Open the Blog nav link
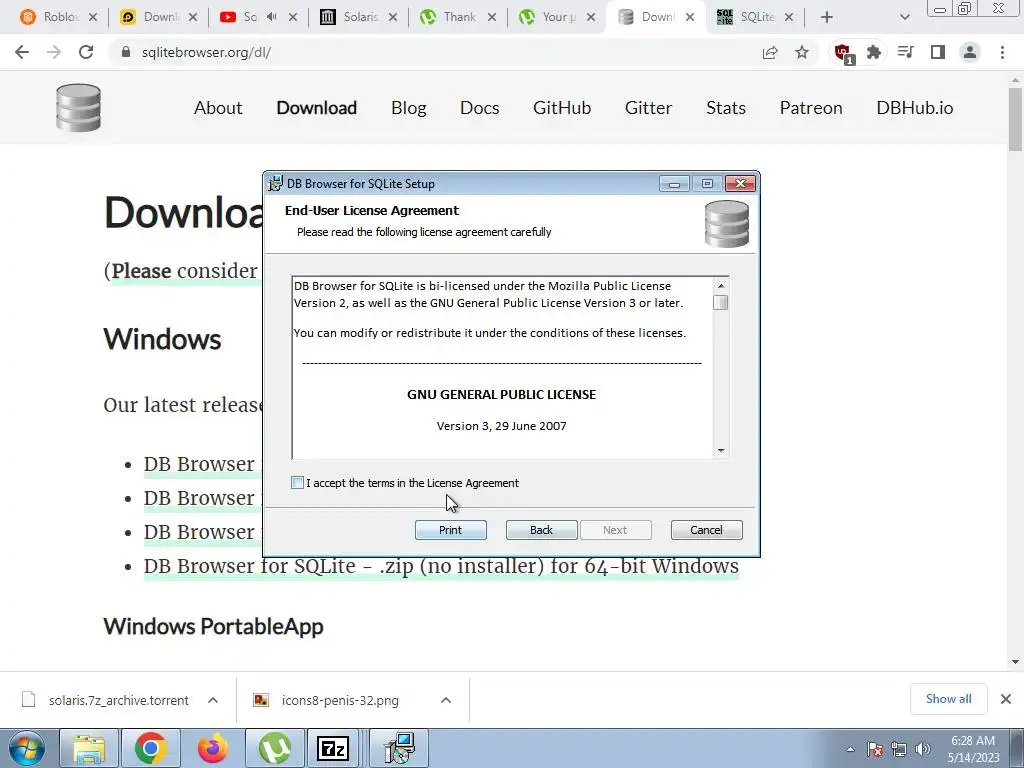The image size is (1024, 768). (x=409, y=108)
